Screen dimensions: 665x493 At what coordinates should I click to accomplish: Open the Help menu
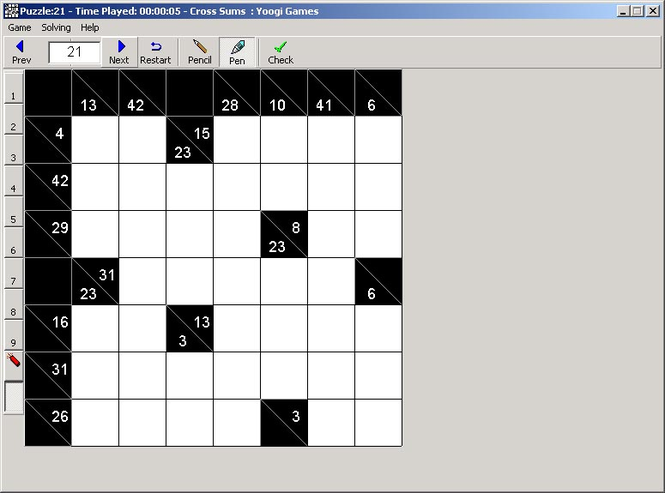point(90,28)
